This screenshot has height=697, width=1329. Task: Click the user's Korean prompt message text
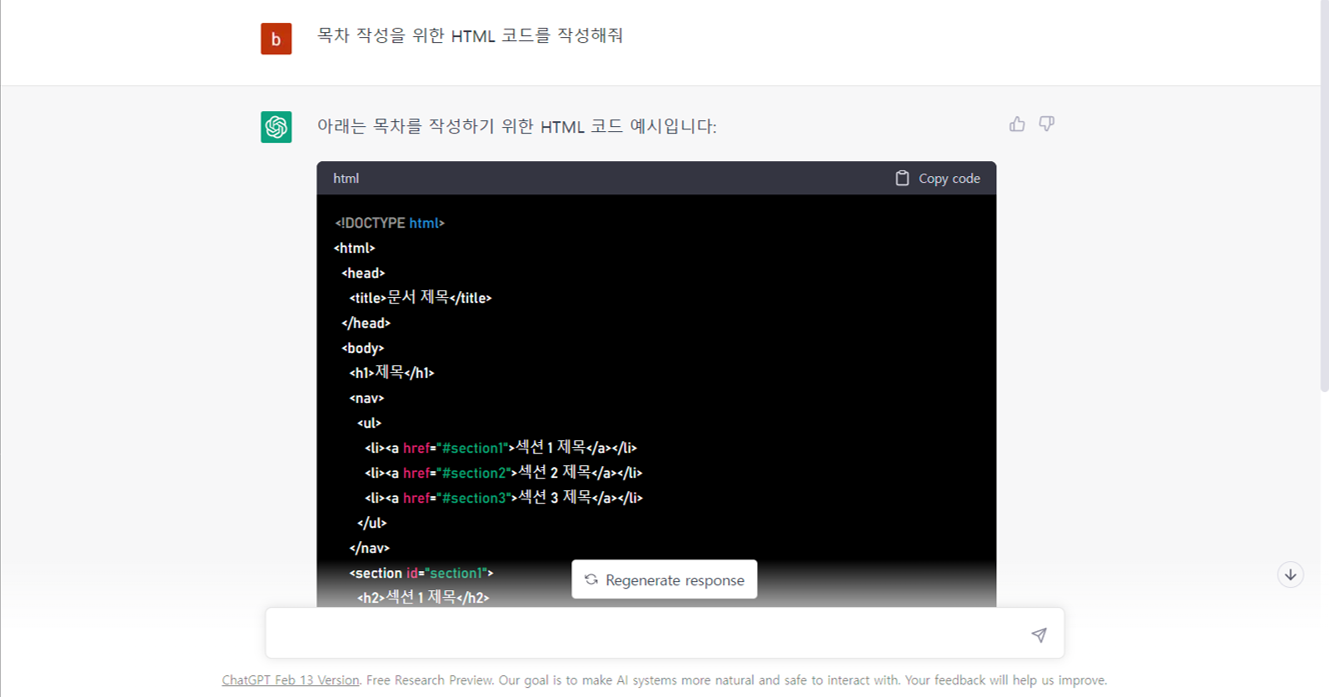click(x=471, y=35)
